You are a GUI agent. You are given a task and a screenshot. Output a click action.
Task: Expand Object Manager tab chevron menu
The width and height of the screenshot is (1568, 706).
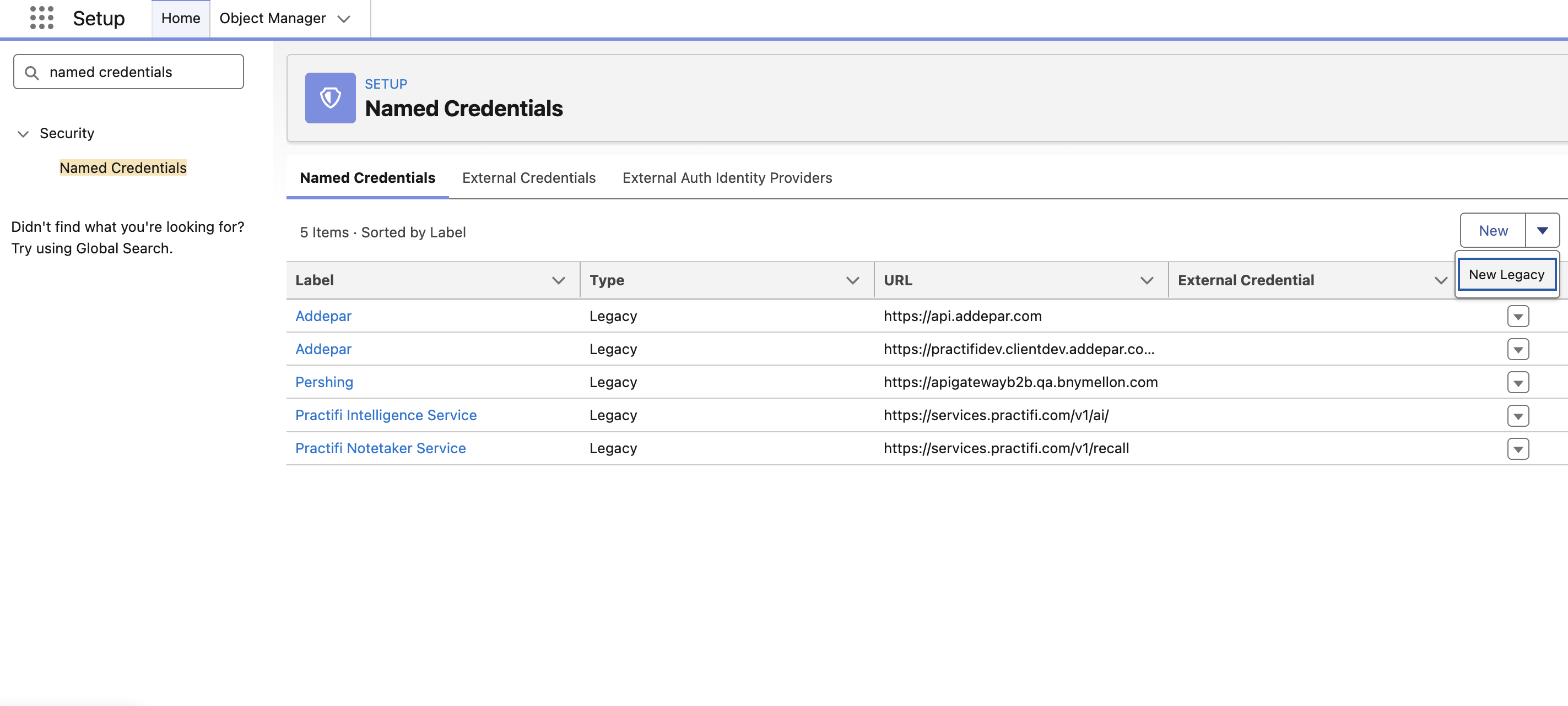point(344,19)
